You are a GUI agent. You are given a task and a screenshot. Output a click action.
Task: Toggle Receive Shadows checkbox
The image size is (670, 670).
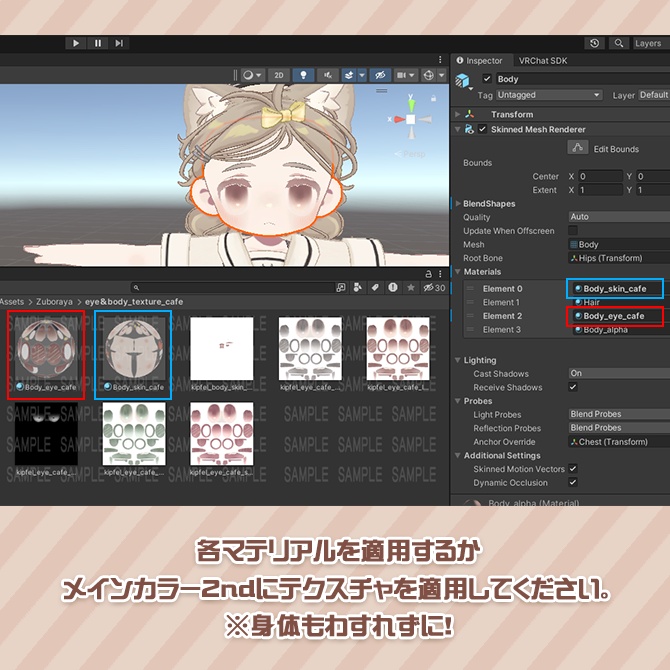[x=573, y=387]
